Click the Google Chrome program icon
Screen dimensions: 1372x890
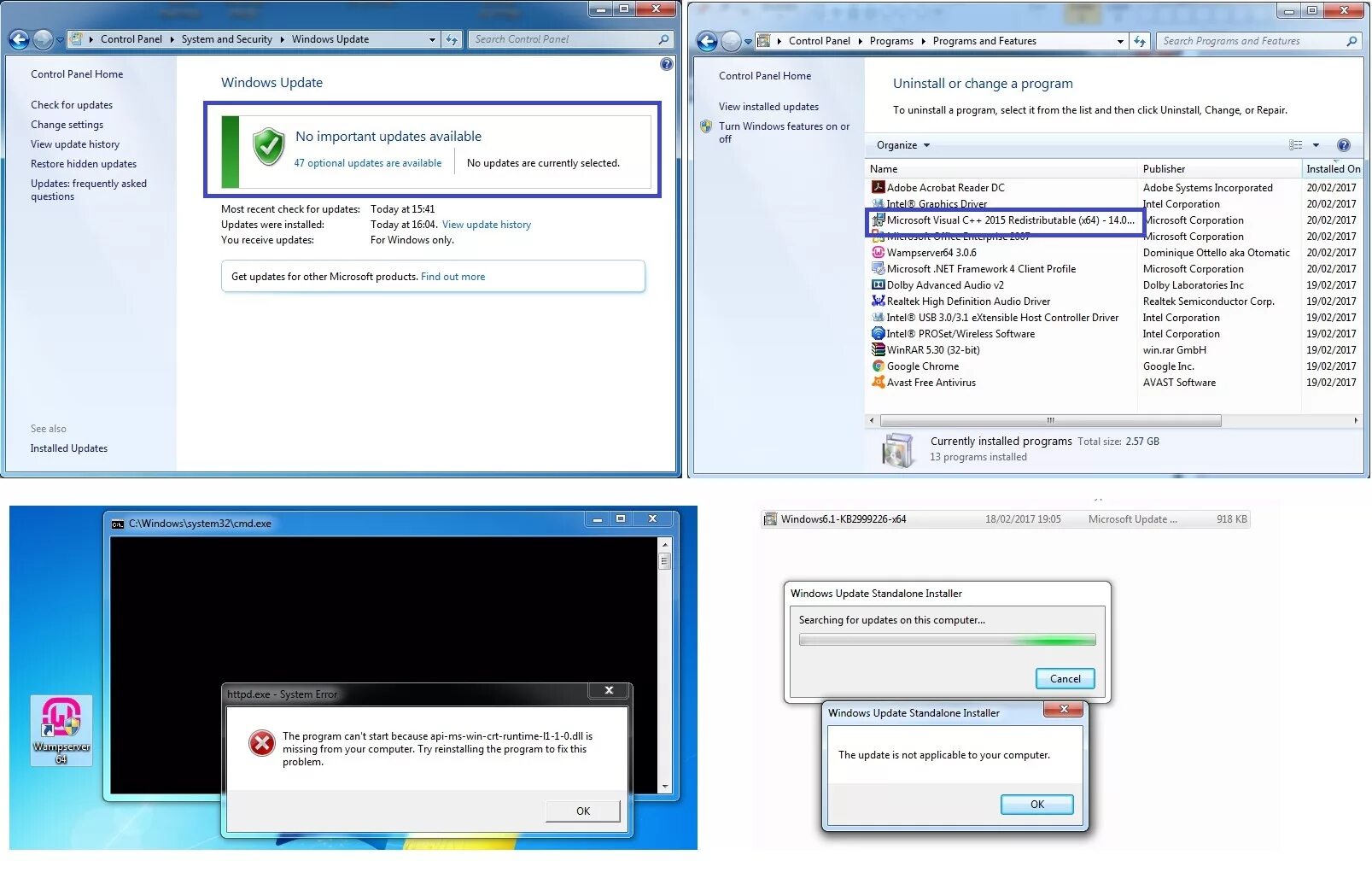click(878, 366)
